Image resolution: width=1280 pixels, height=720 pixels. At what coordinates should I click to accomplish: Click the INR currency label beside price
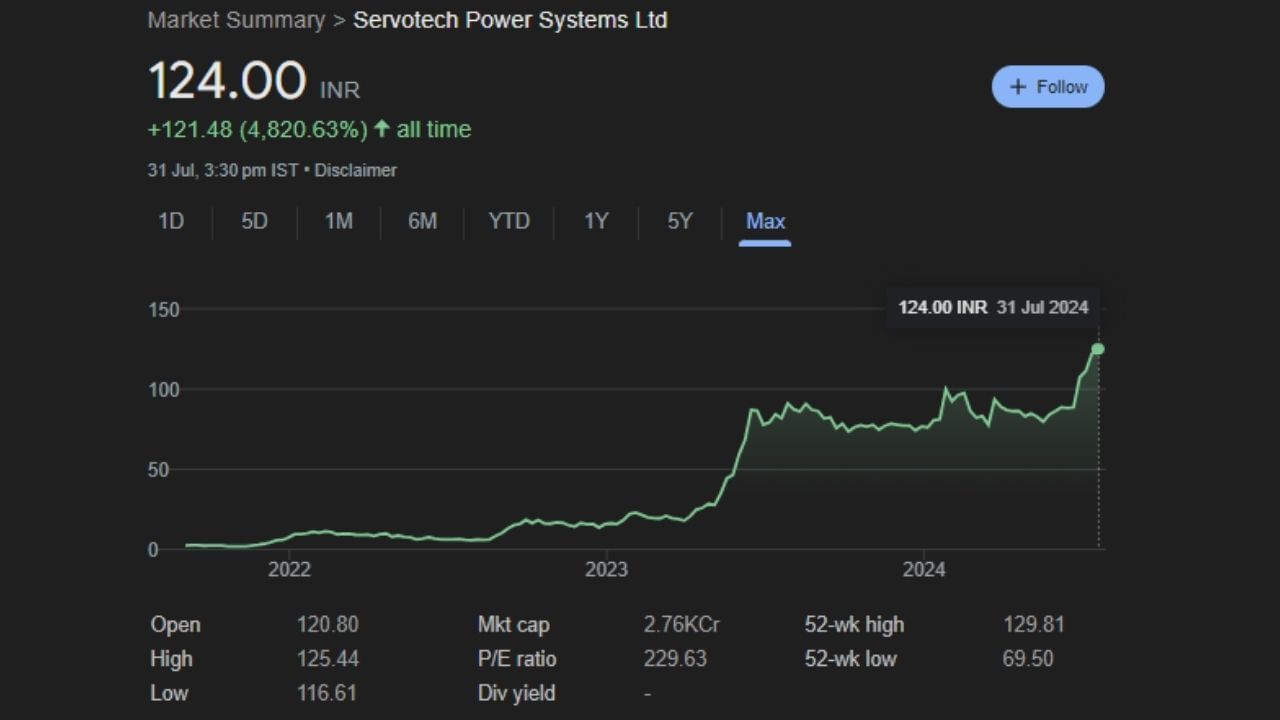point(340,90)
